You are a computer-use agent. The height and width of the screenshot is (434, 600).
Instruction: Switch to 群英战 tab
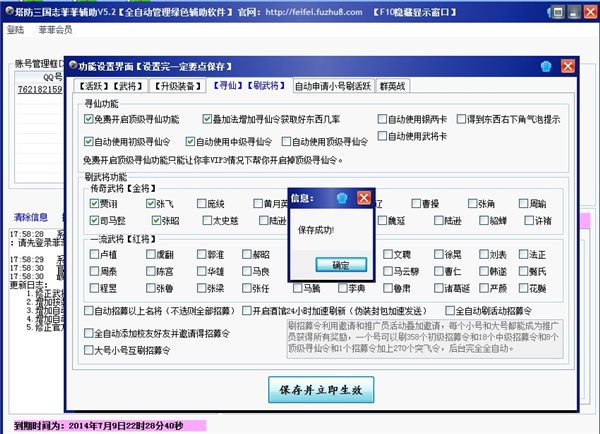[392, 86]
